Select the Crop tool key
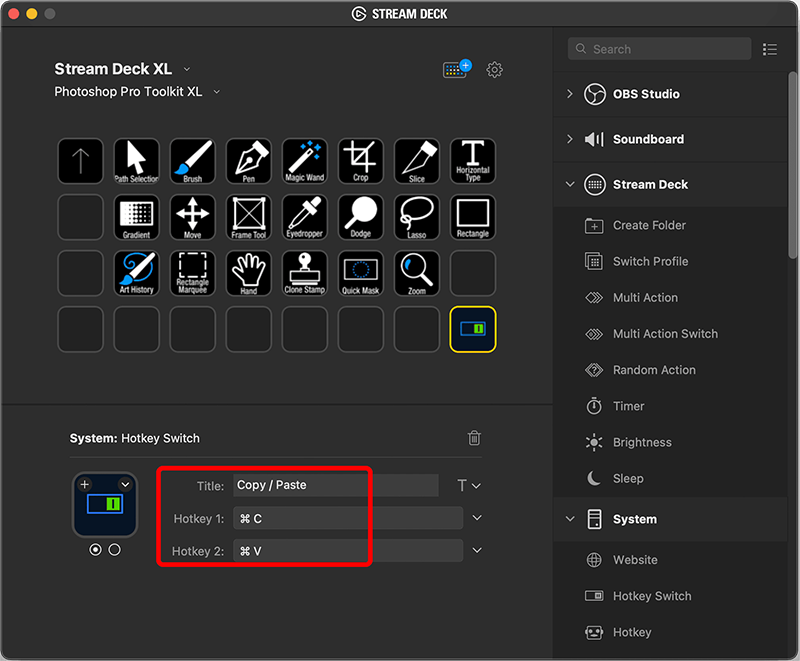800x661 pixels. tap(361, 161)
